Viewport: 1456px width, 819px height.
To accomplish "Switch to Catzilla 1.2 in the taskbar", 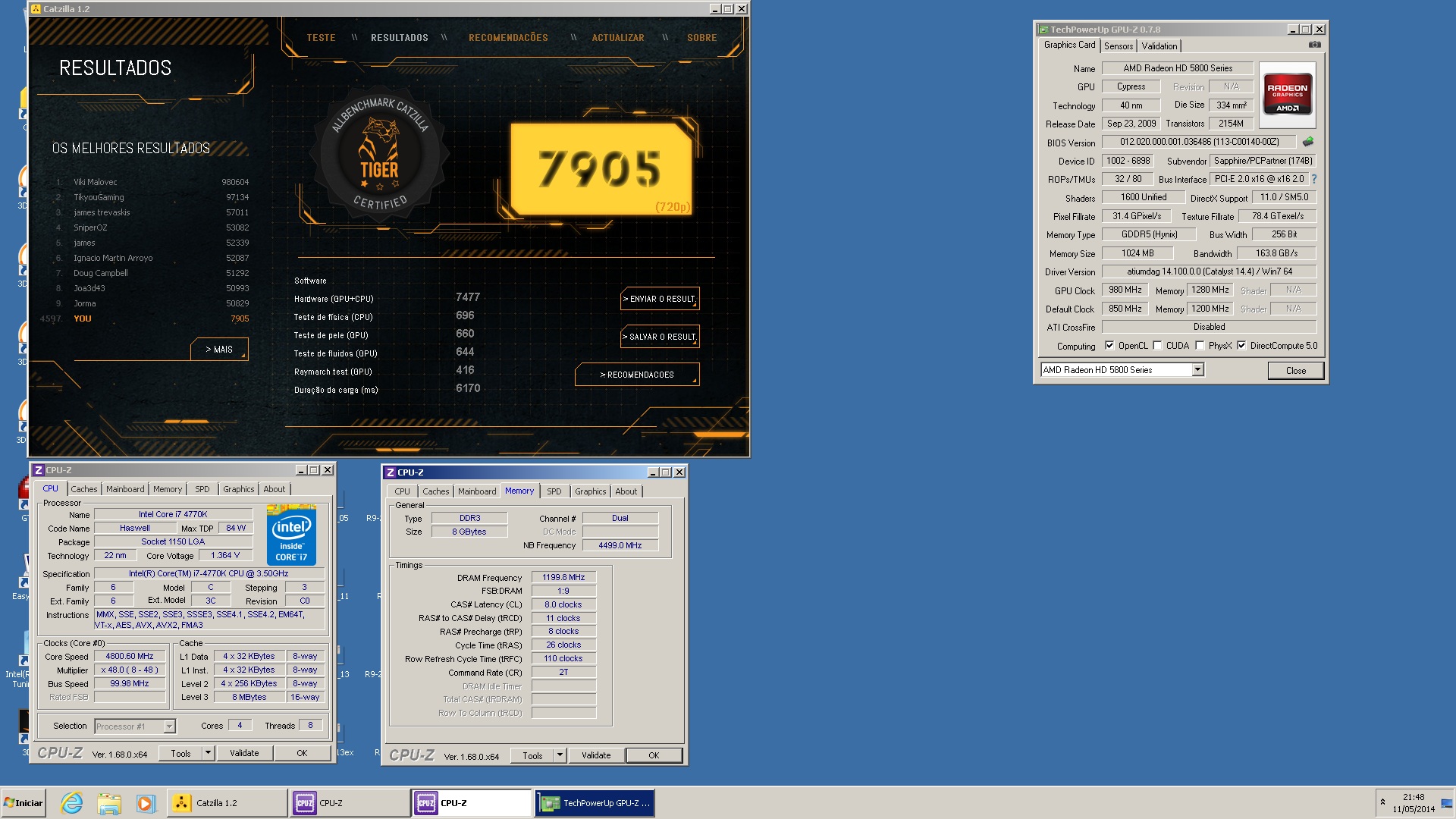I will [x=227, y=803].
